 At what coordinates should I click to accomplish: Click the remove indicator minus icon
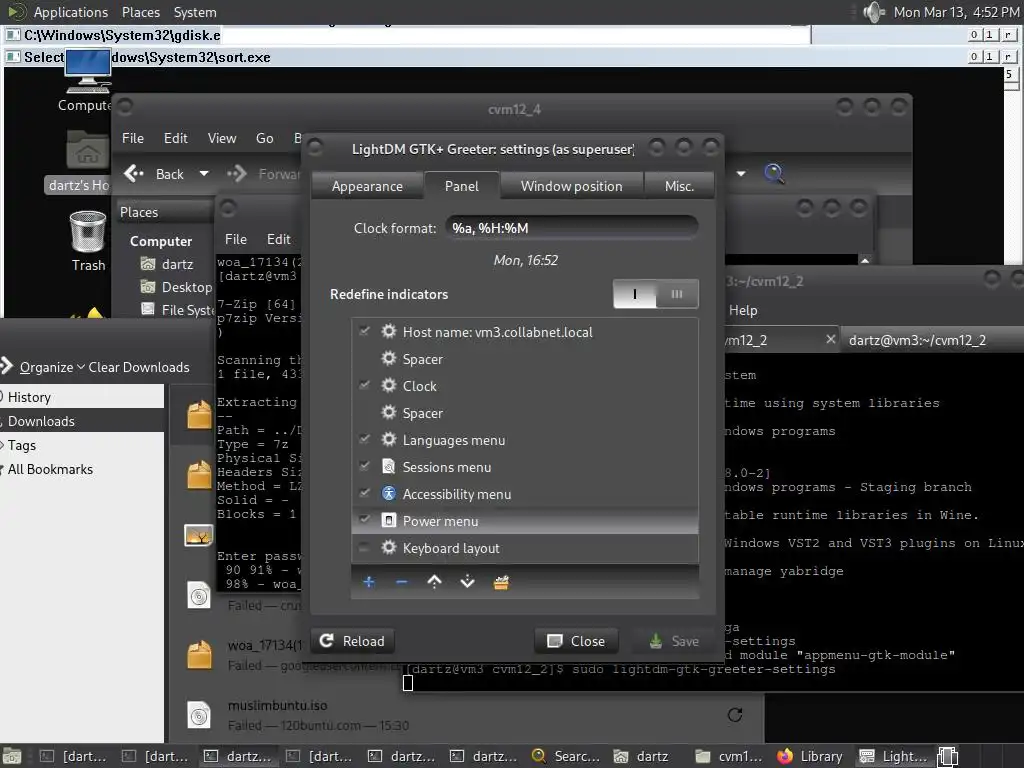[402, 582]
